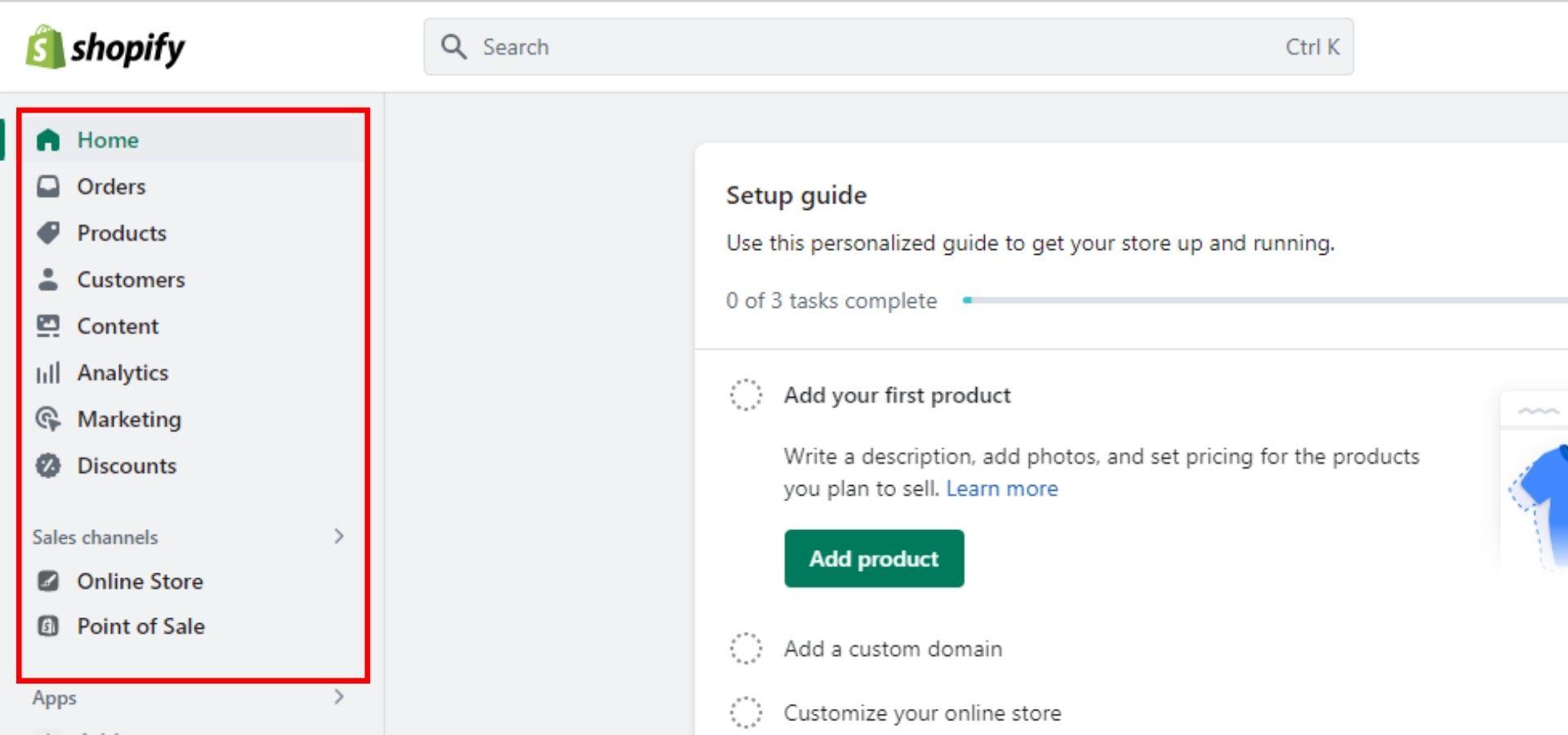This screenshot has height=735, width=1568.
Task: Collapse the chevron next to Sales channels
Action: [x=340, y=537]
